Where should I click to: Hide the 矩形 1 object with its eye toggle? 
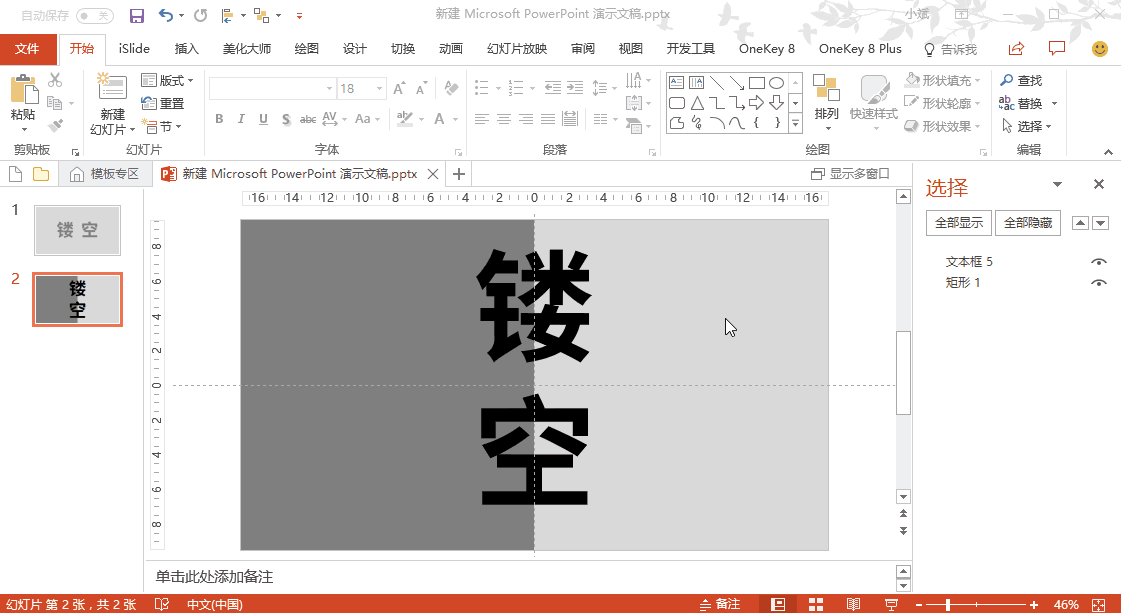(x=1098, y=282)
